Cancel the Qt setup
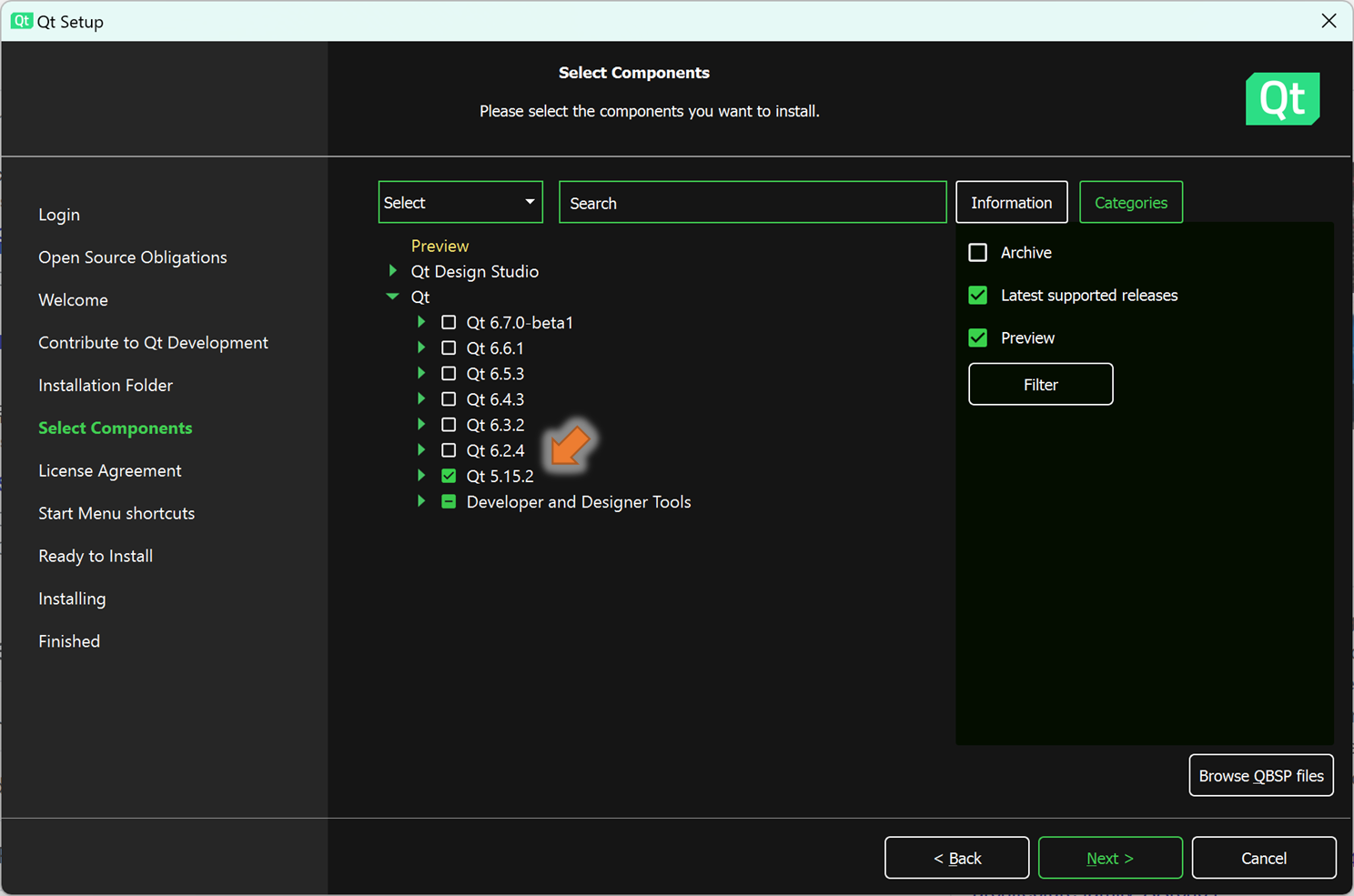The width and height of the screenshot is (1354, 896). coord(1264,858)
